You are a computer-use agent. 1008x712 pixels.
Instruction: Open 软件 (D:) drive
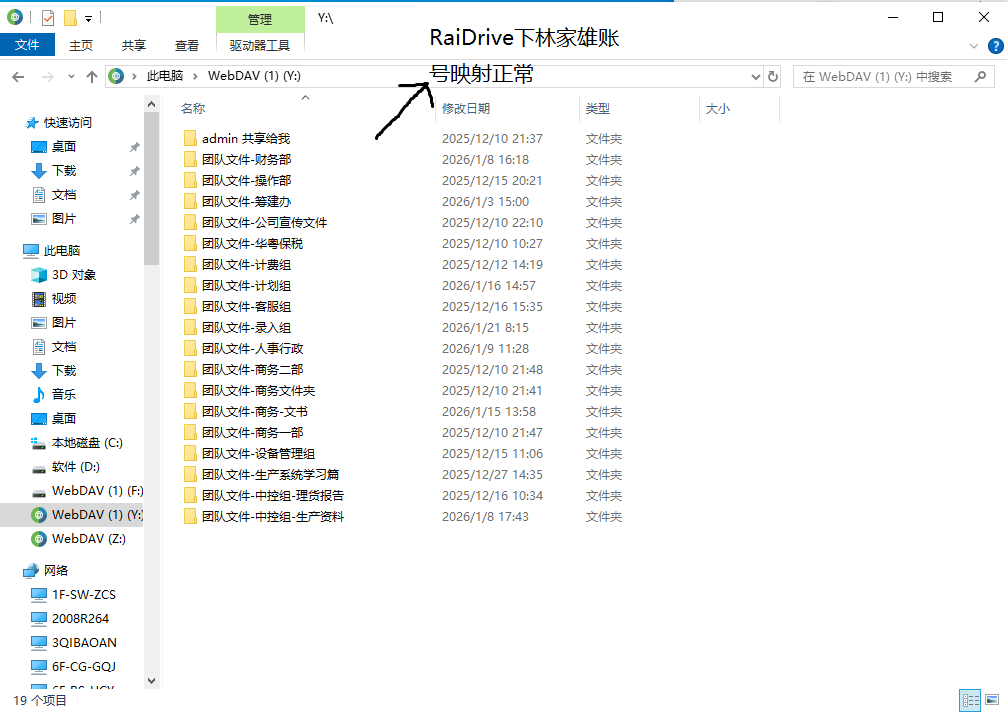tap(75, 467)
